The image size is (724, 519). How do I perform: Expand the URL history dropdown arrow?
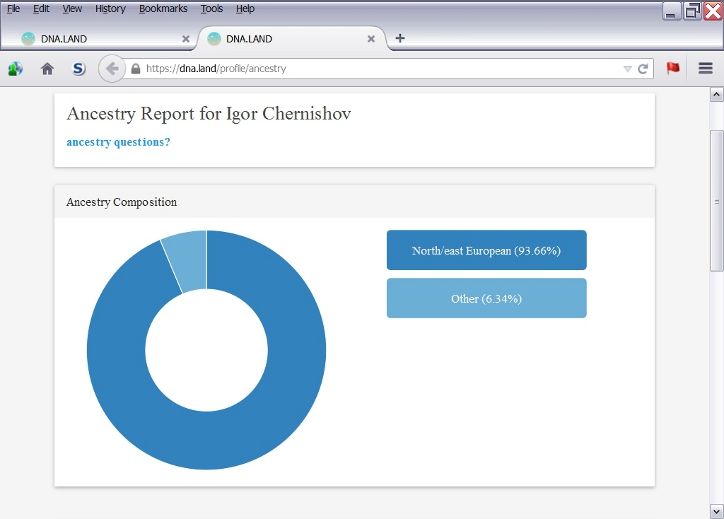tap(627, 69)
